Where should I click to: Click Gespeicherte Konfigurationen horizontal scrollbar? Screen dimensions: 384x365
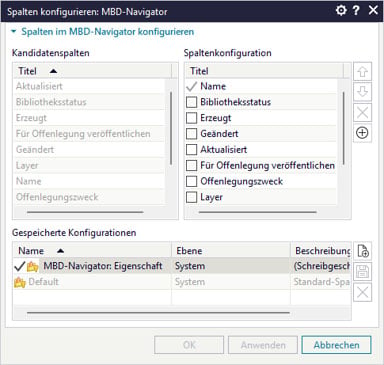(158, 313)
